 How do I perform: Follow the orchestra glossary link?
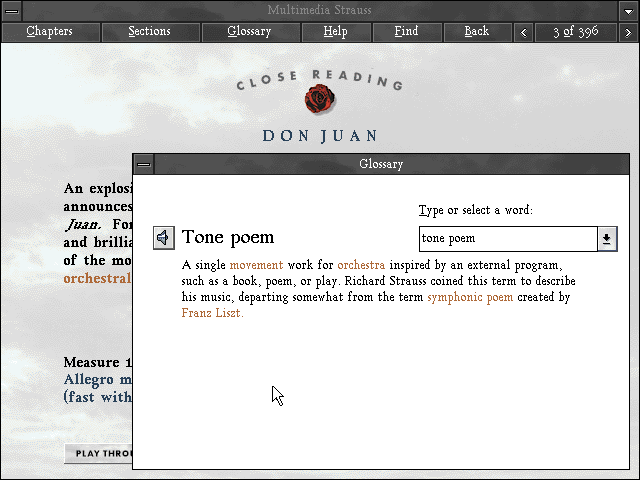361,265
